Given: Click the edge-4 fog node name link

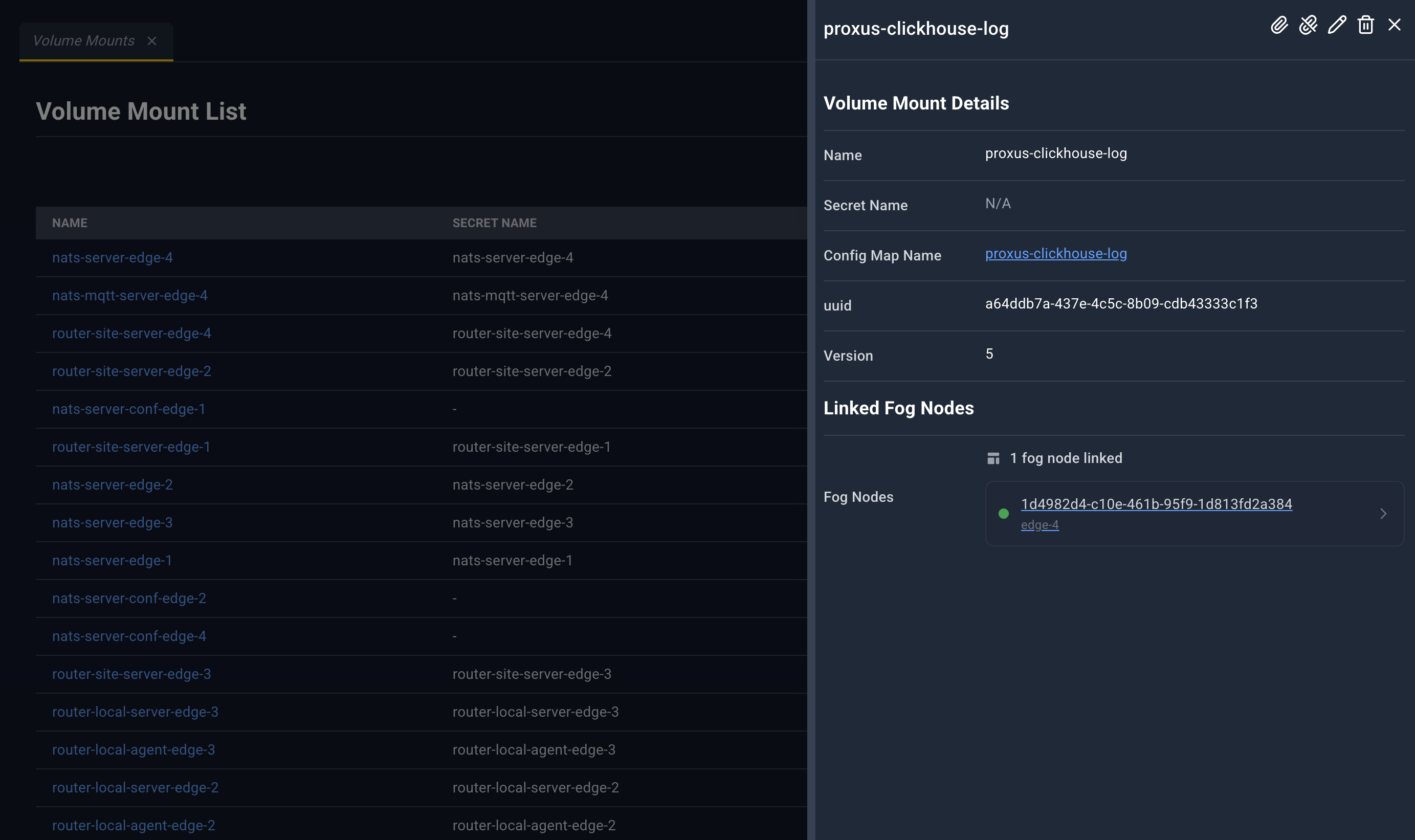Looking at the screenshot, I should (x=1040, y=525).
